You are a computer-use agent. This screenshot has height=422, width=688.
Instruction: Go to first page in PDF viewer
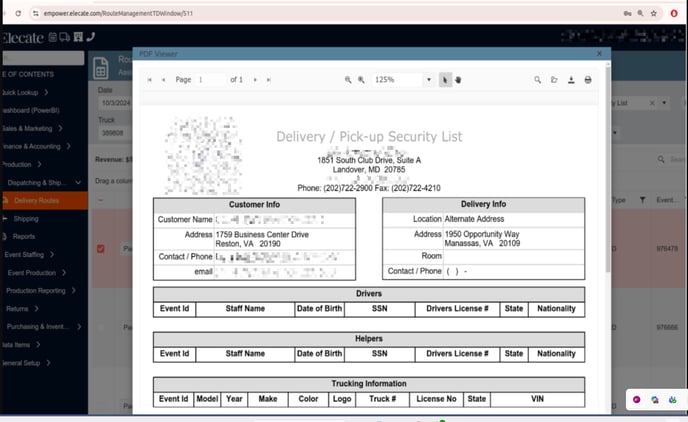coord(149,79)
